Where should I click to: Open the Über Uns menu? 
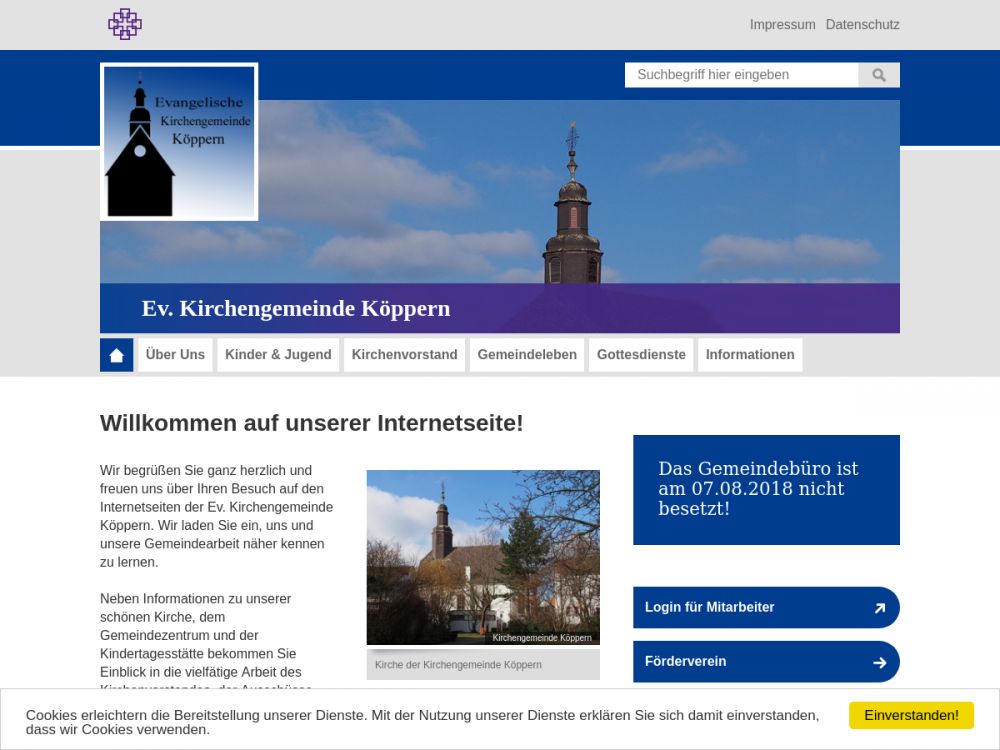175,355
